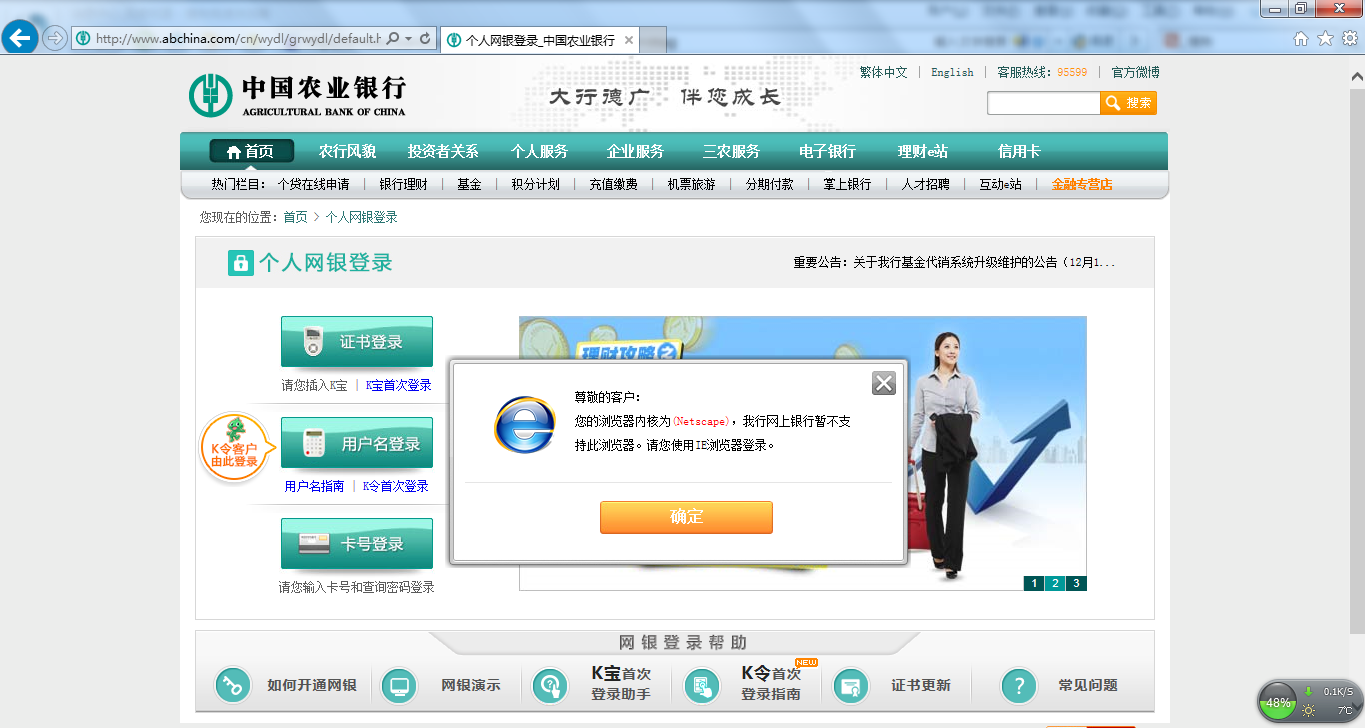Click the site search input field

click(1043, 103)
